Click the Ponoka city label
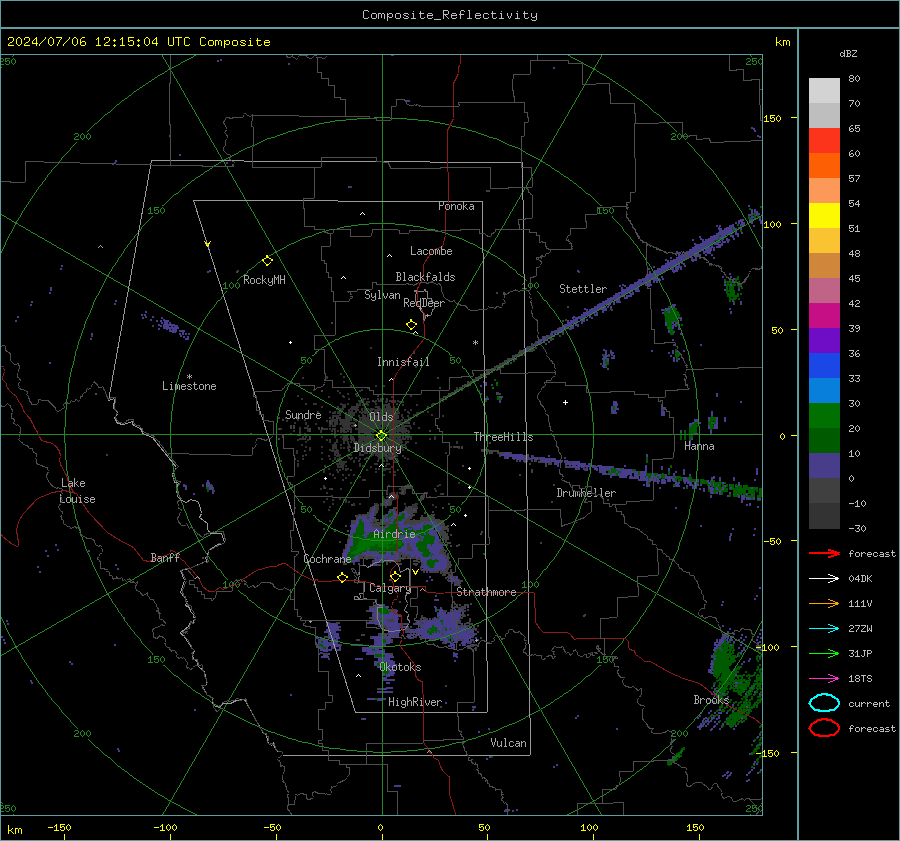 point(456,206)
